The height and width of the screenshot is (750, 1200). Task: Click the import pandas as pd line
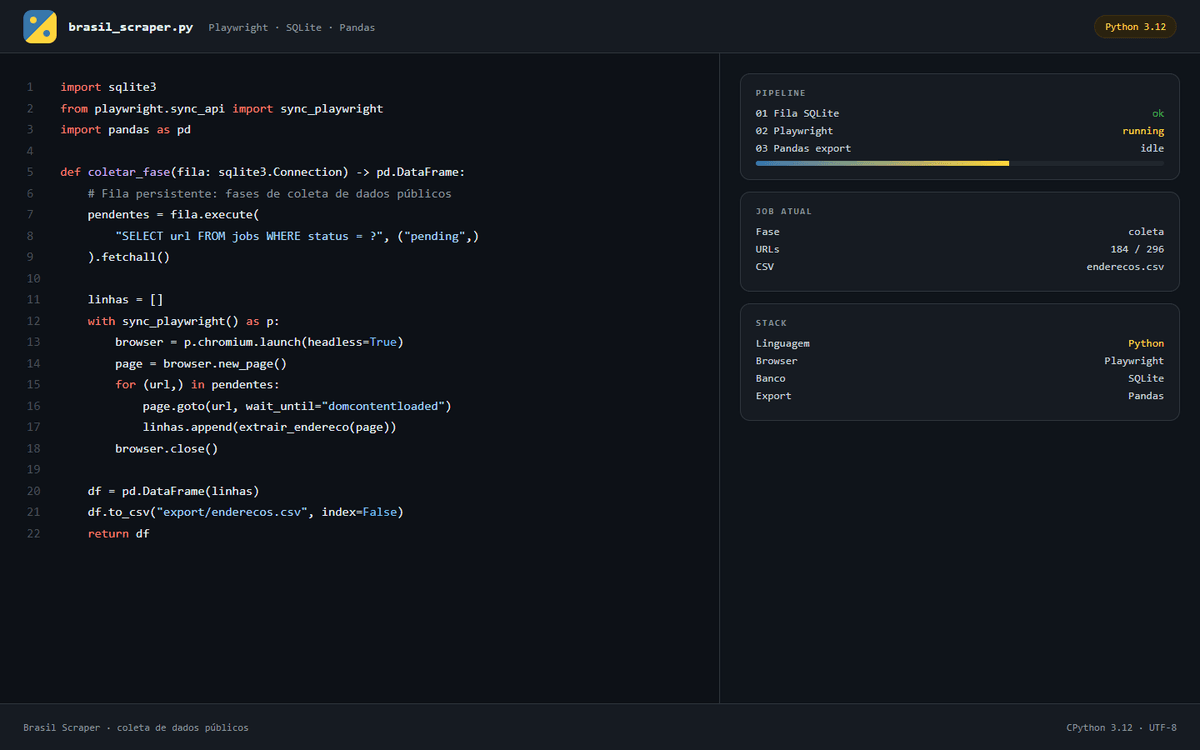pos(125,130)
